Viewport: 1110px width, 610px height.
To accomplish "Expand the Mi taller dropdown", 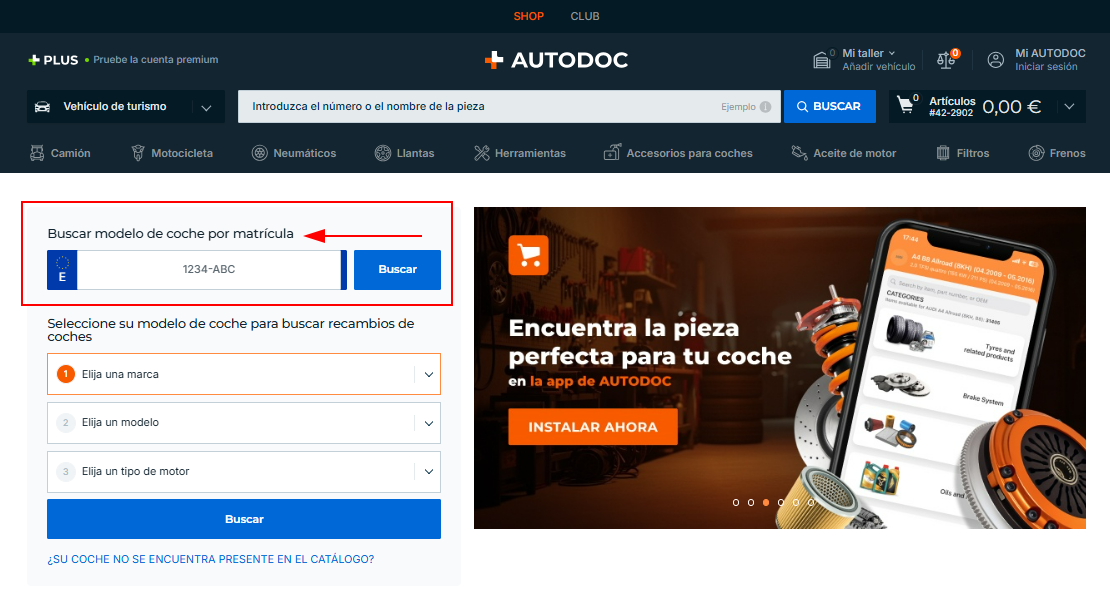I will click(869, 53).
